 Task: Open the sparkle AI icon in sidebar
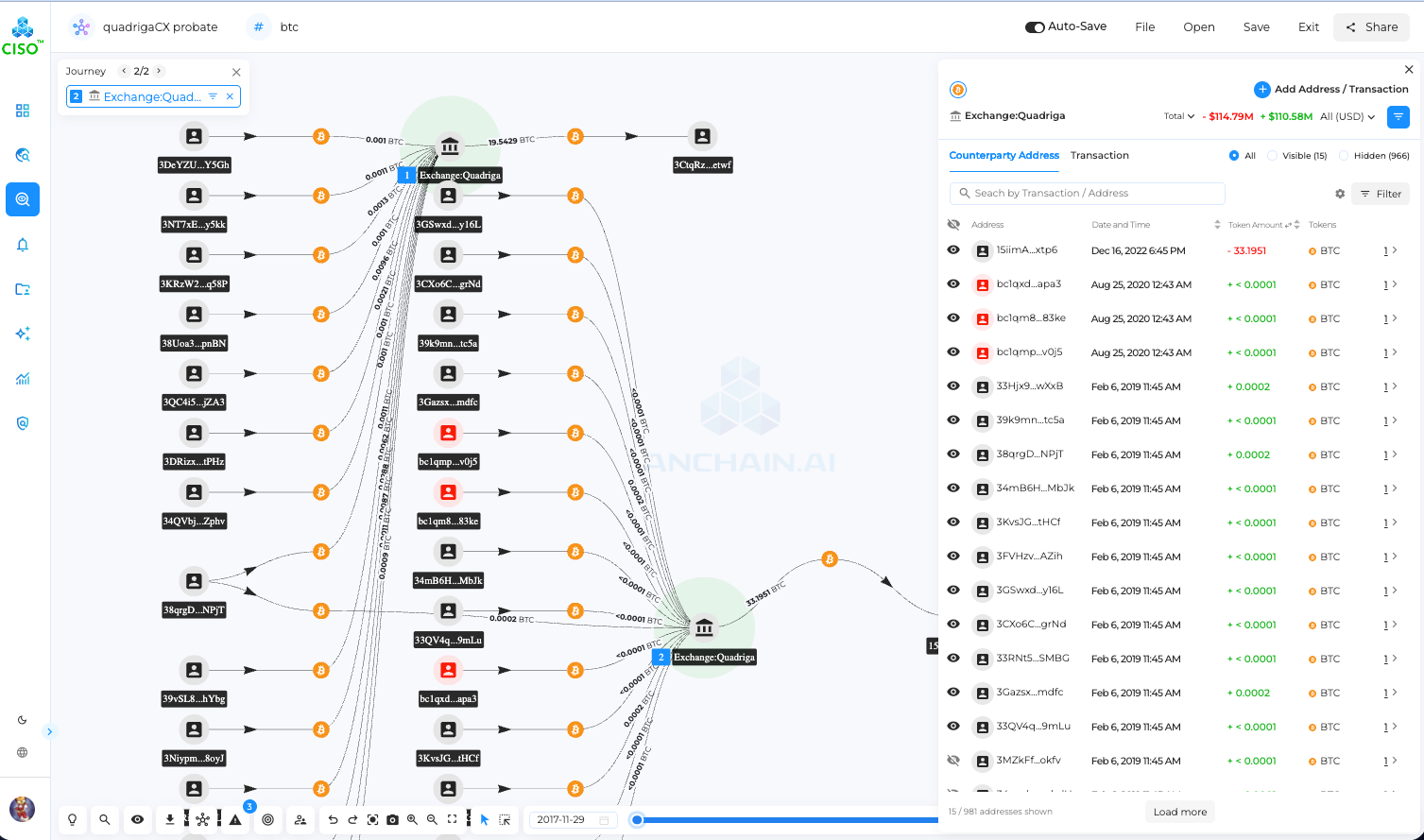click(23, 334)
